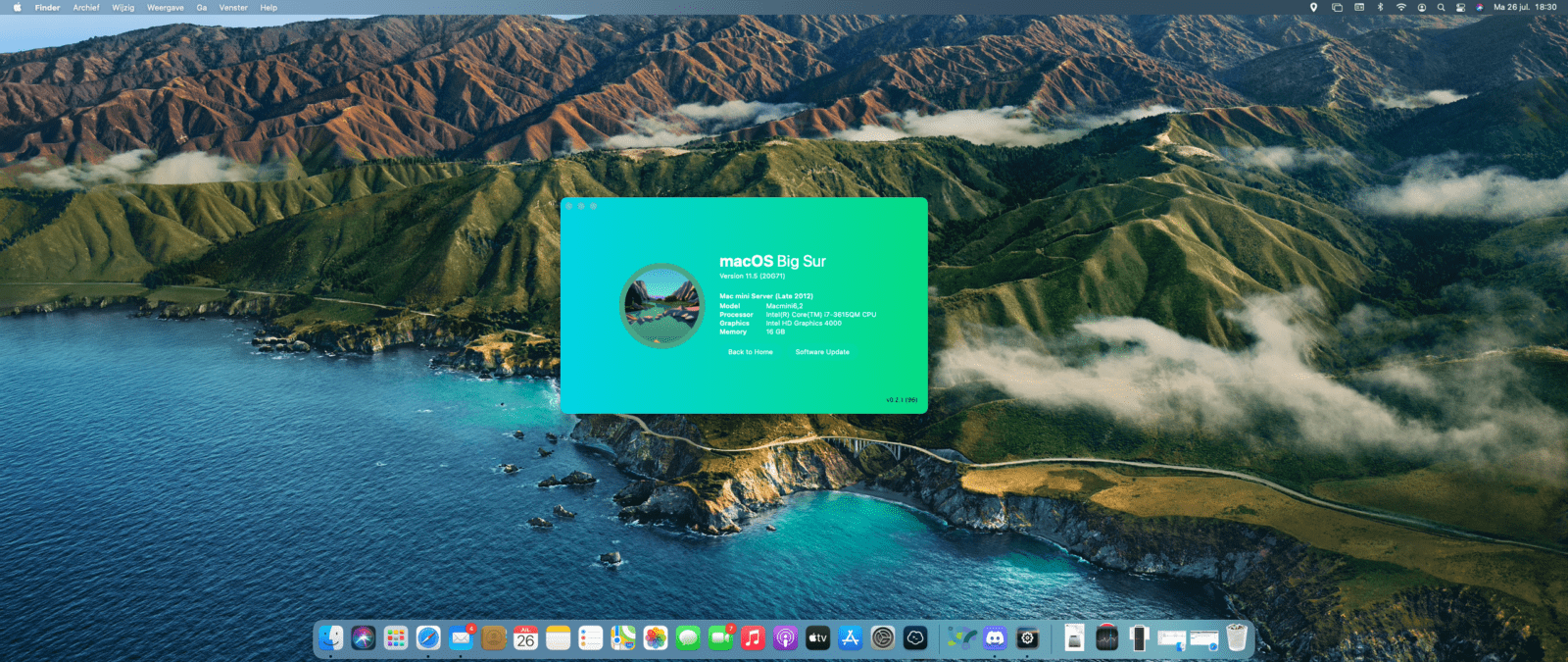Click the '16 GB' memory value
1568x662 pixels.
[775, 332]
